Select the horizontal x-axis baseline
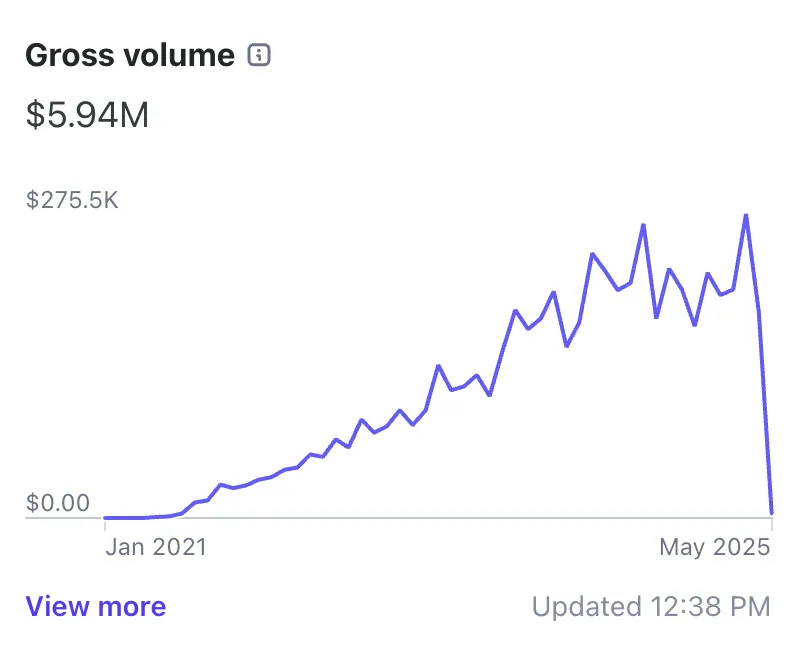This screenshot has height=656, width=804. [398, 518]
